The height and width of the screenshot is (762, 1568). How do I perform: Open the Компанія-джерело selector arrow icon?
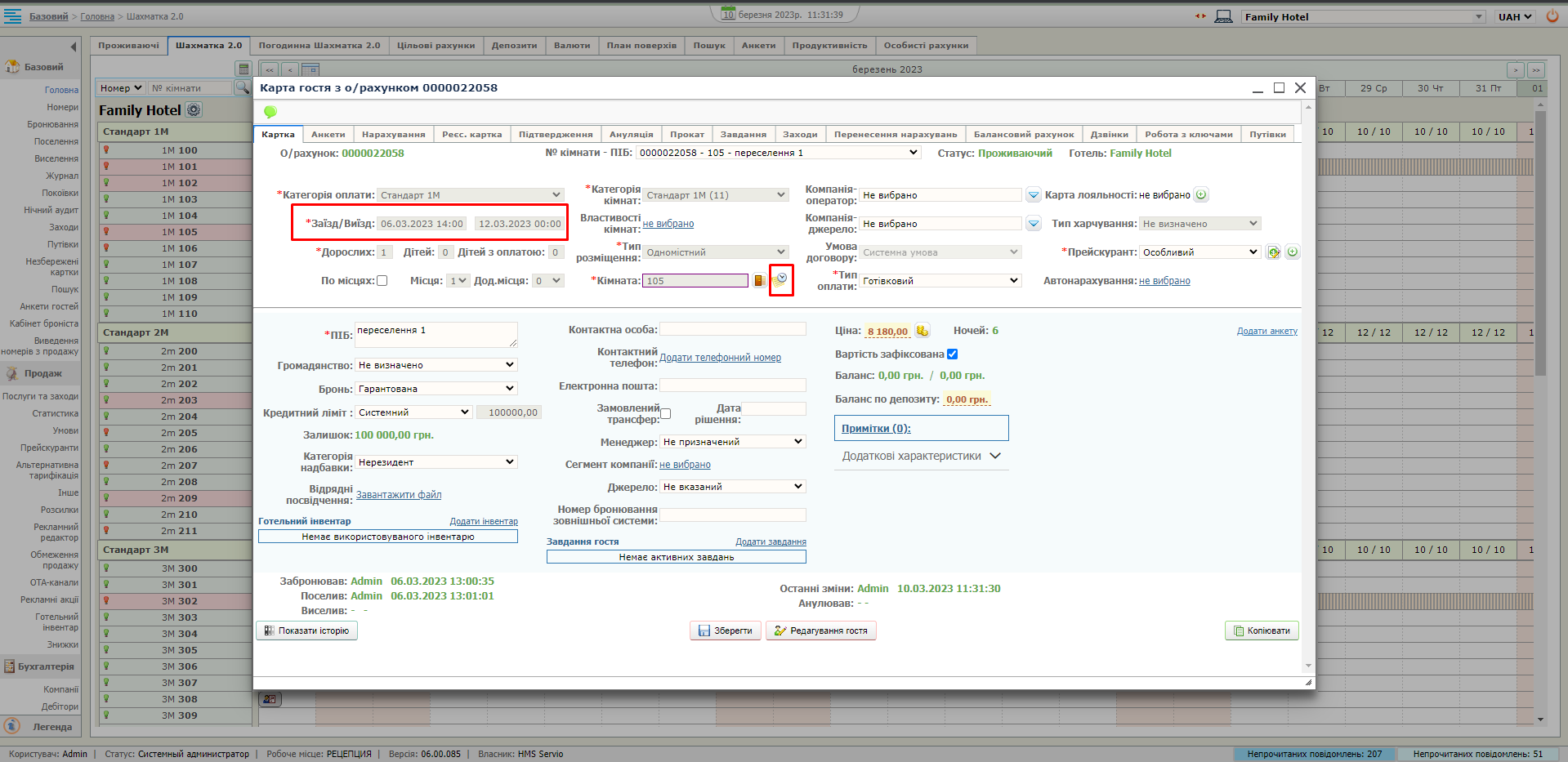tap(1034, 224)
